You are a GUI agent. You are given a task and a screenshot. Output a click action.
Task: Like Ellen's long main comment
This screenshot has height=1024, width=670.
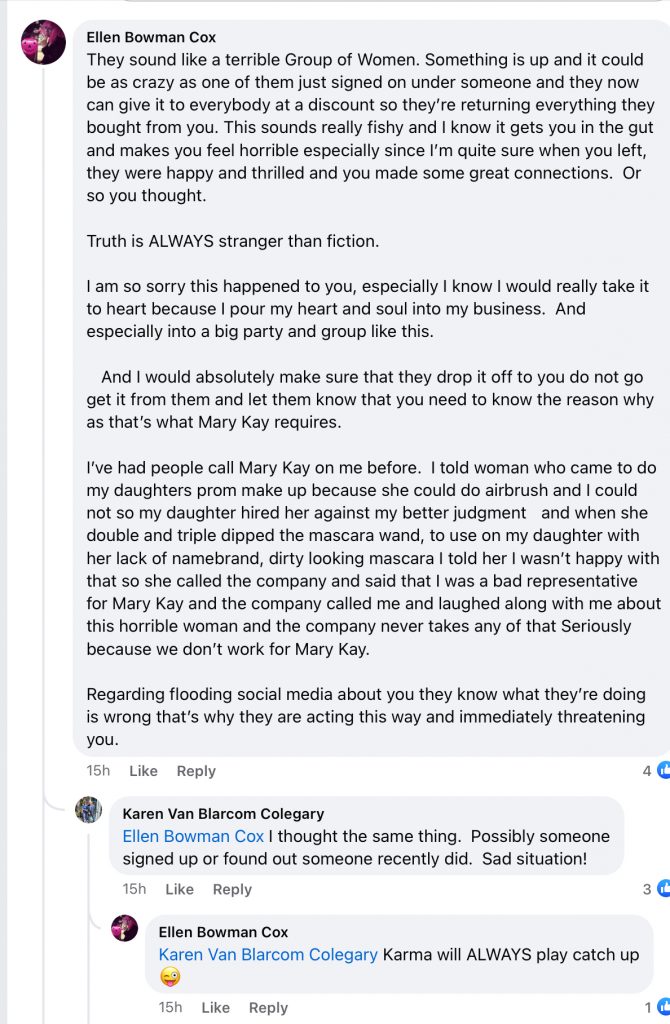[143, 771]
